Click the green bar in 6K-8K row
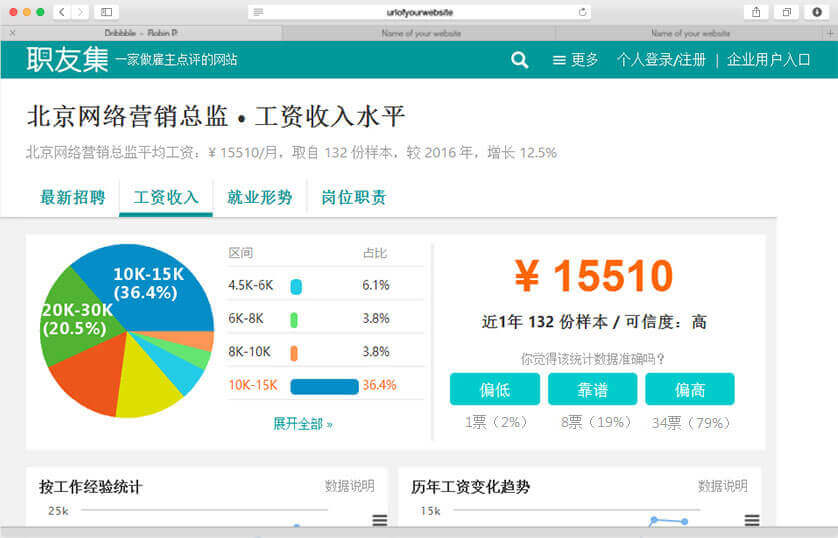 (294, 320)
